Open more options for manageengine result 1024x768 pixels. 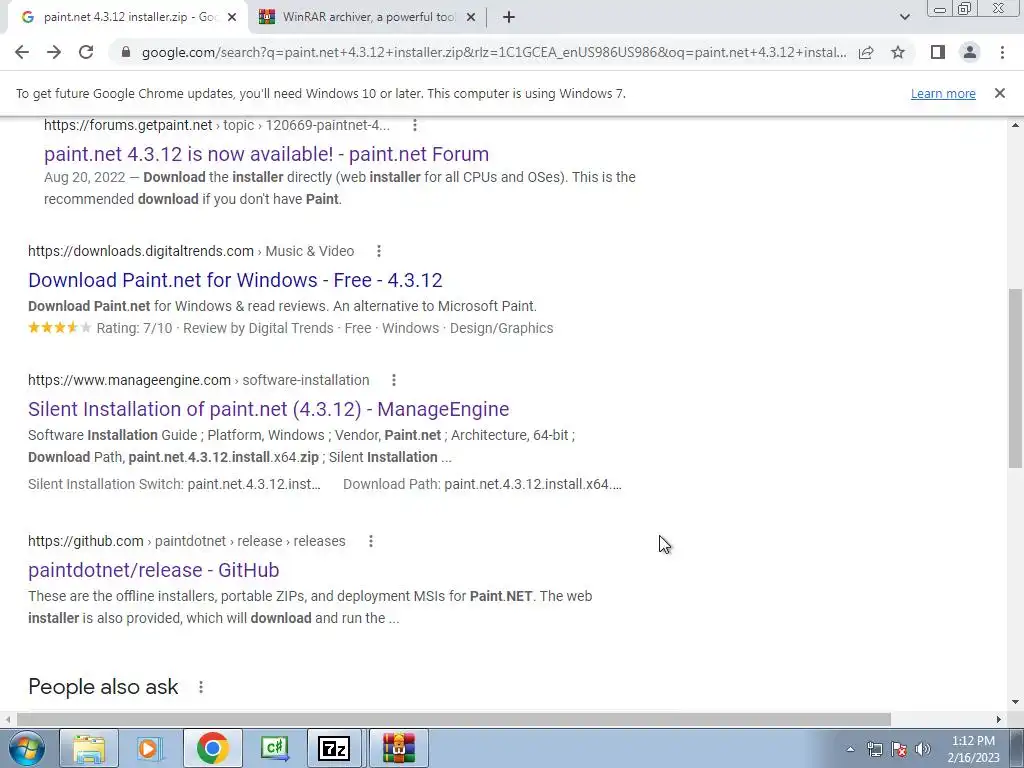tap(394, 380)
